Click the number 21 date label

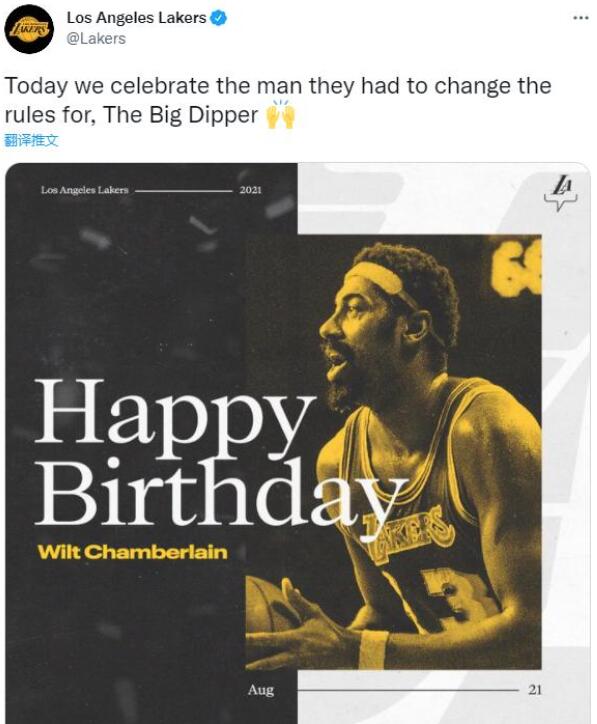click(535, 690)
